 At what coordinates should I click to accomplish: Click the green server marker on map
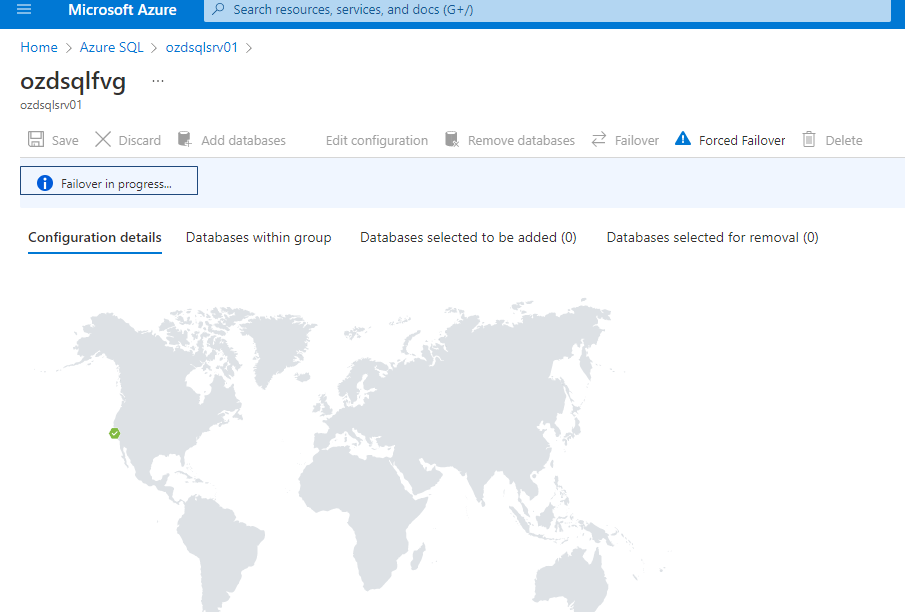tap(114, 433)
